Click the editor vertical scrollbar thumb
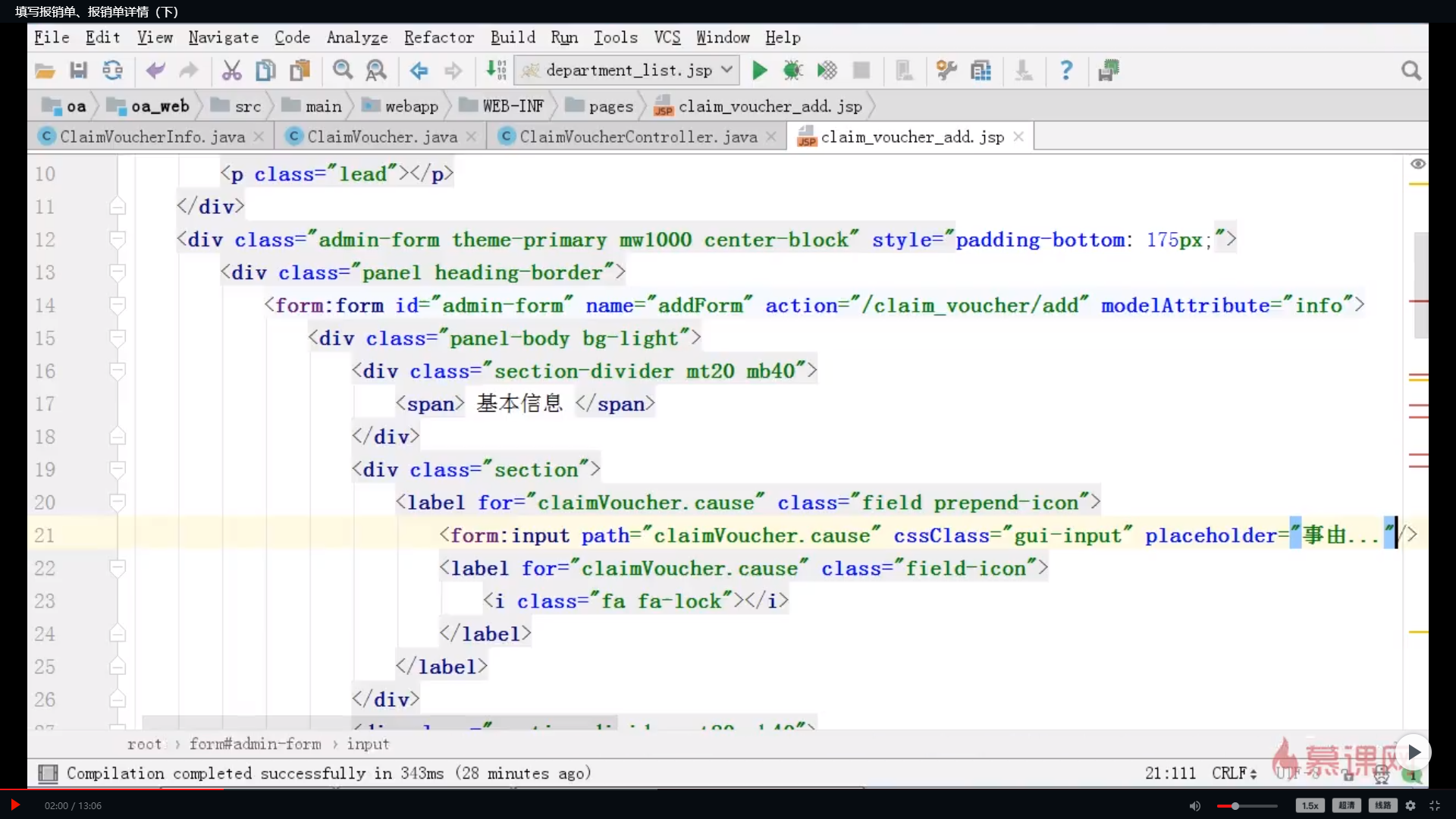 coord(1420,286)
